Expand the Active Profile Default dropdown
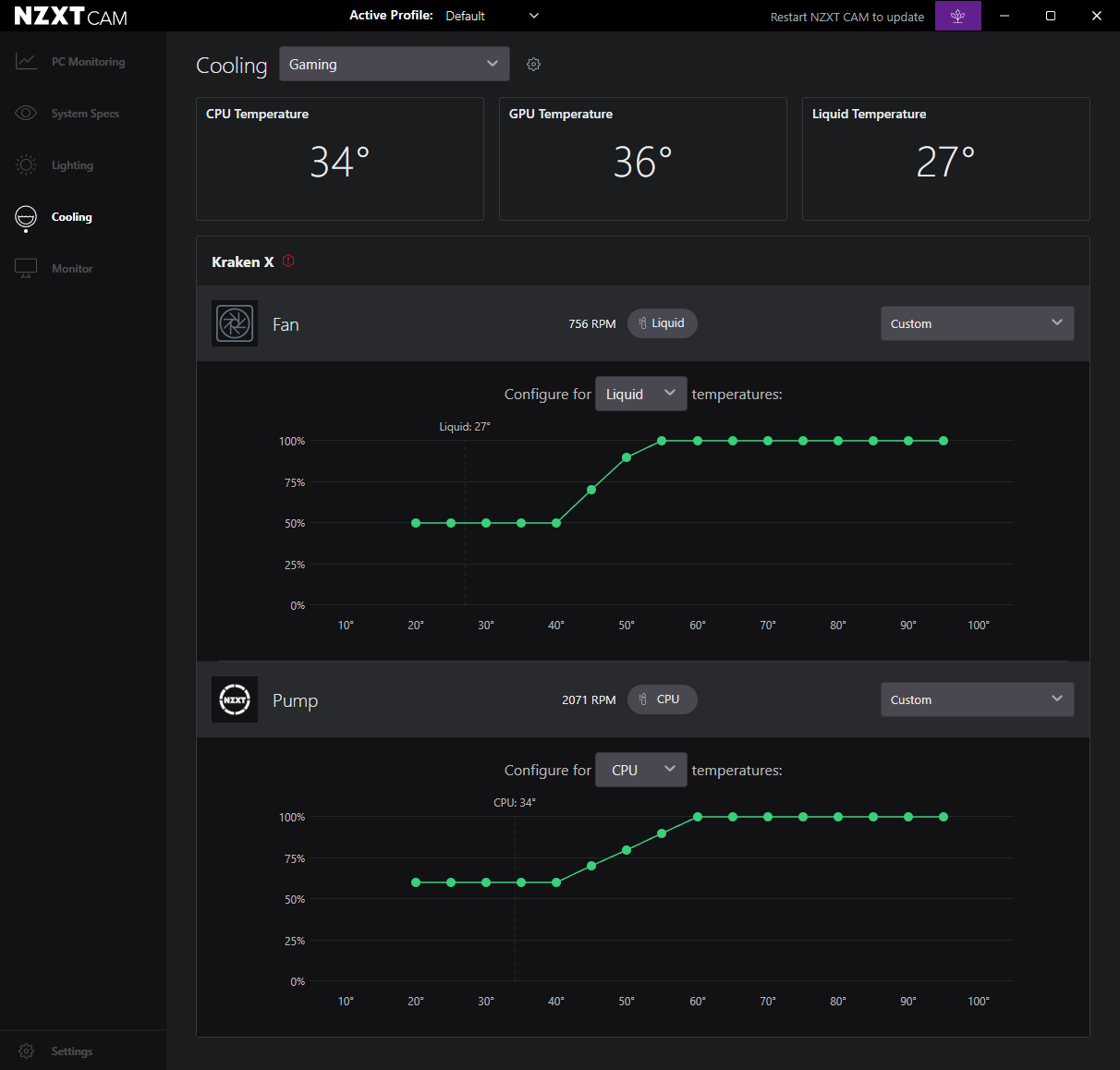Viewport: 1120px width, 1070px height. (491, 16)
